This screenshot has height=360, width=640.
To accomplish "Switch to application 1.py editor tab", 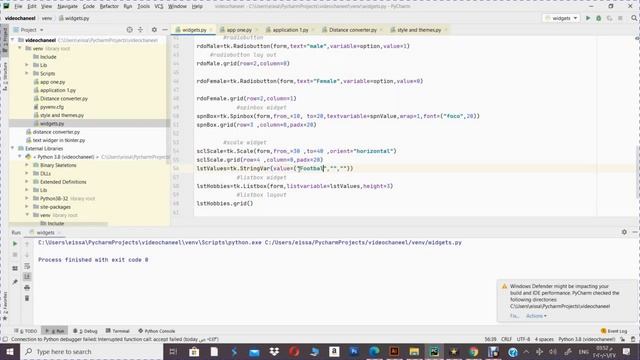I will pos(290,30).
